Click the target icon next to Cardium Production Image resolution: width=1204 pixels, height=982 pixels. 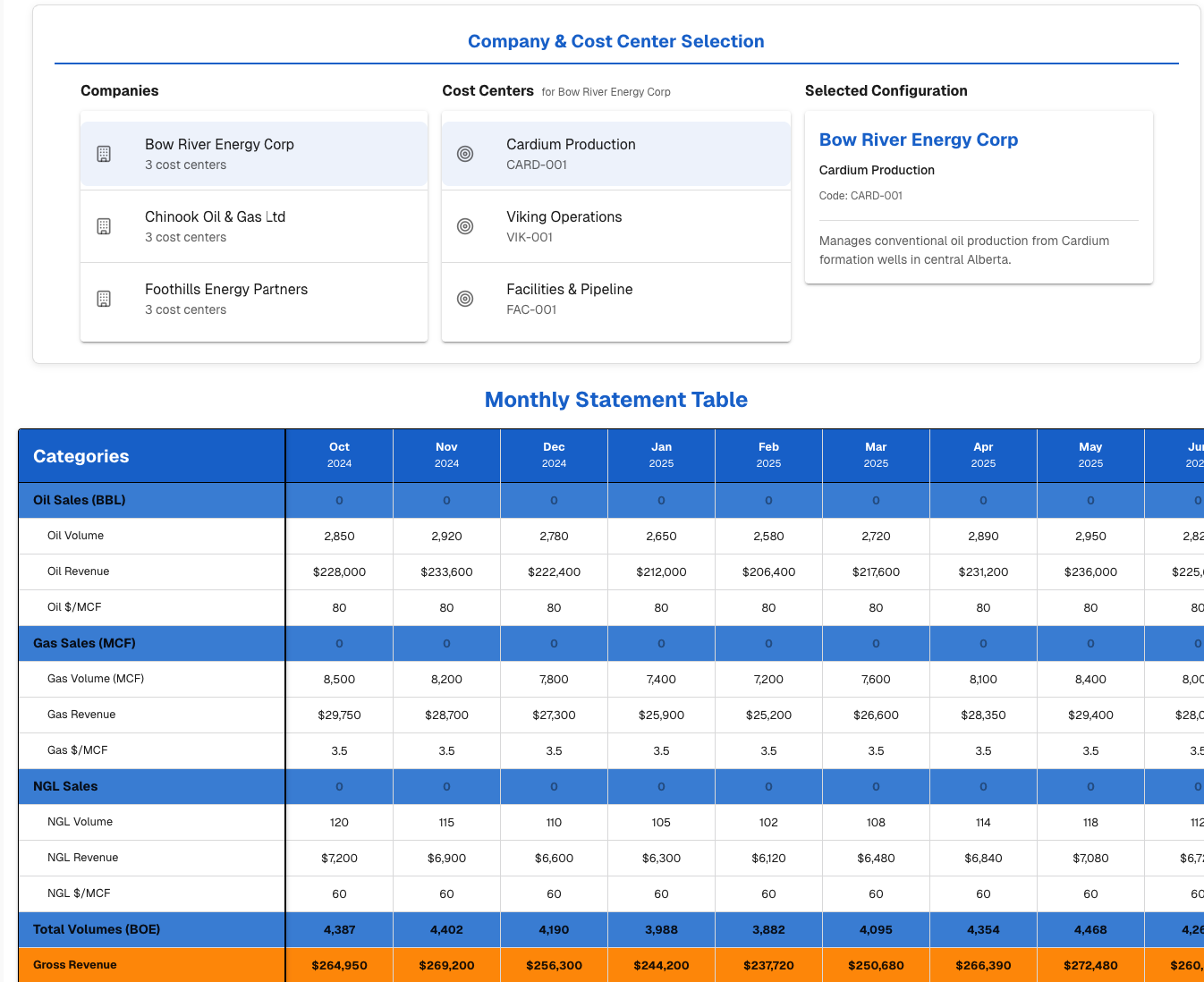point(465,153)
